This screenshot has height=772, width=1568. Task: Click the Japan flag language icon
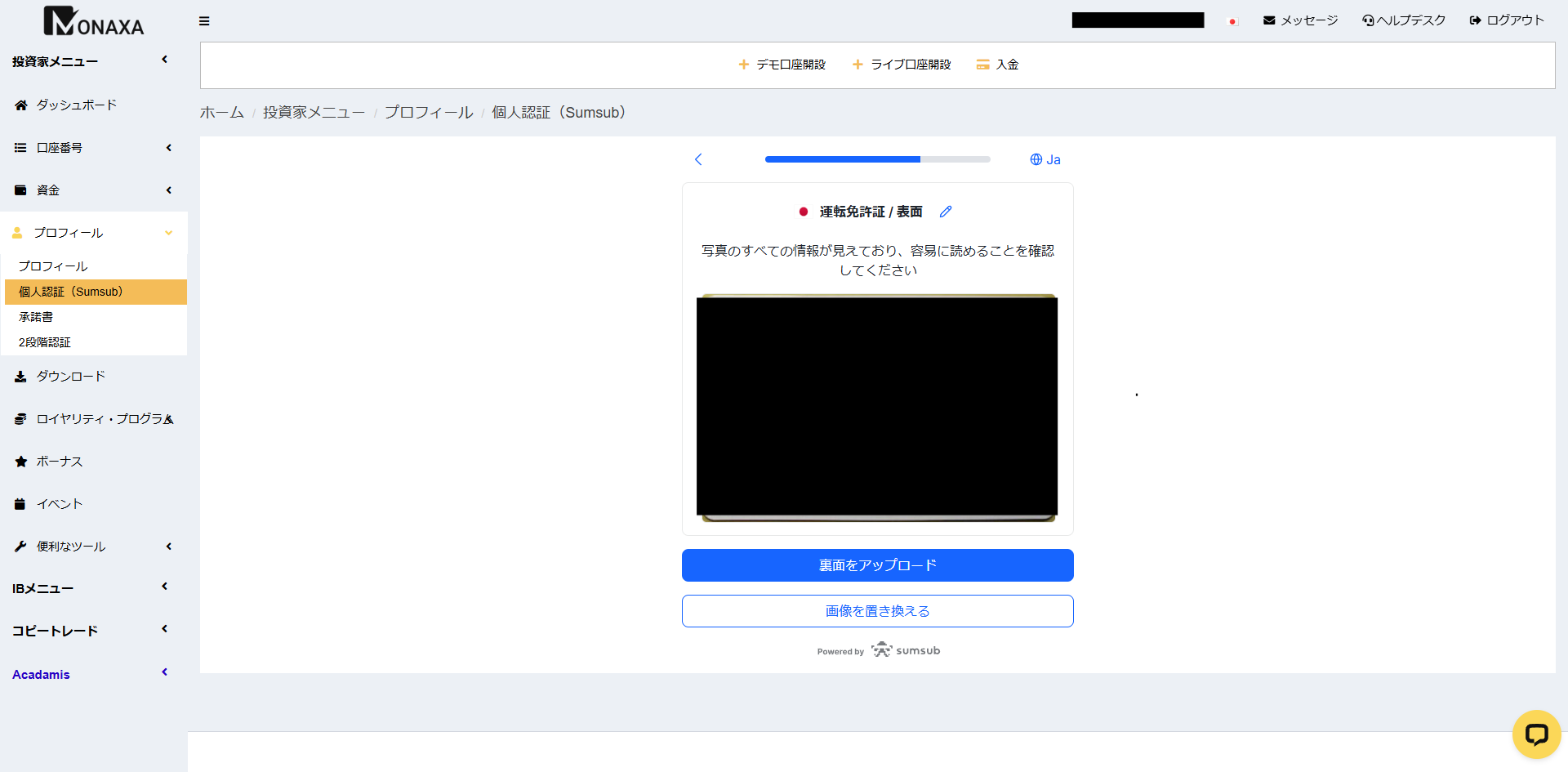pos(1232,21)
